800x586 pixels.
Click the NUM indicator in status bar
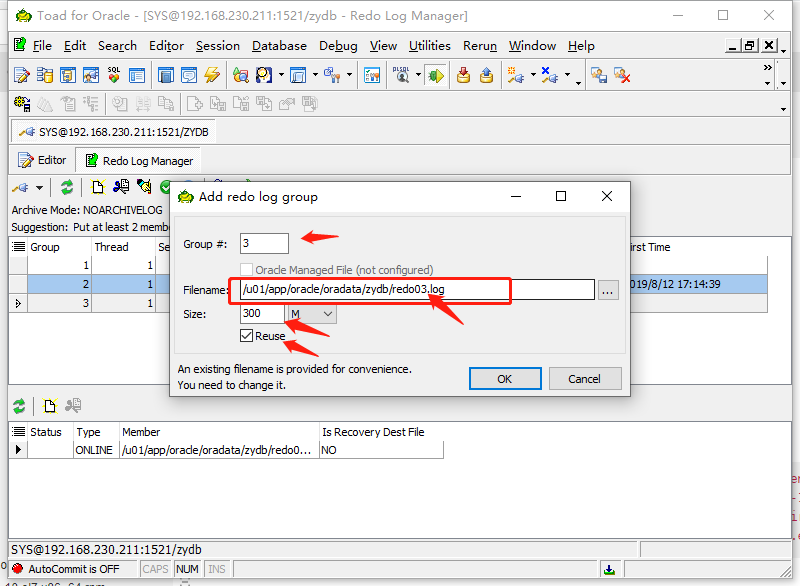(187, 569)
